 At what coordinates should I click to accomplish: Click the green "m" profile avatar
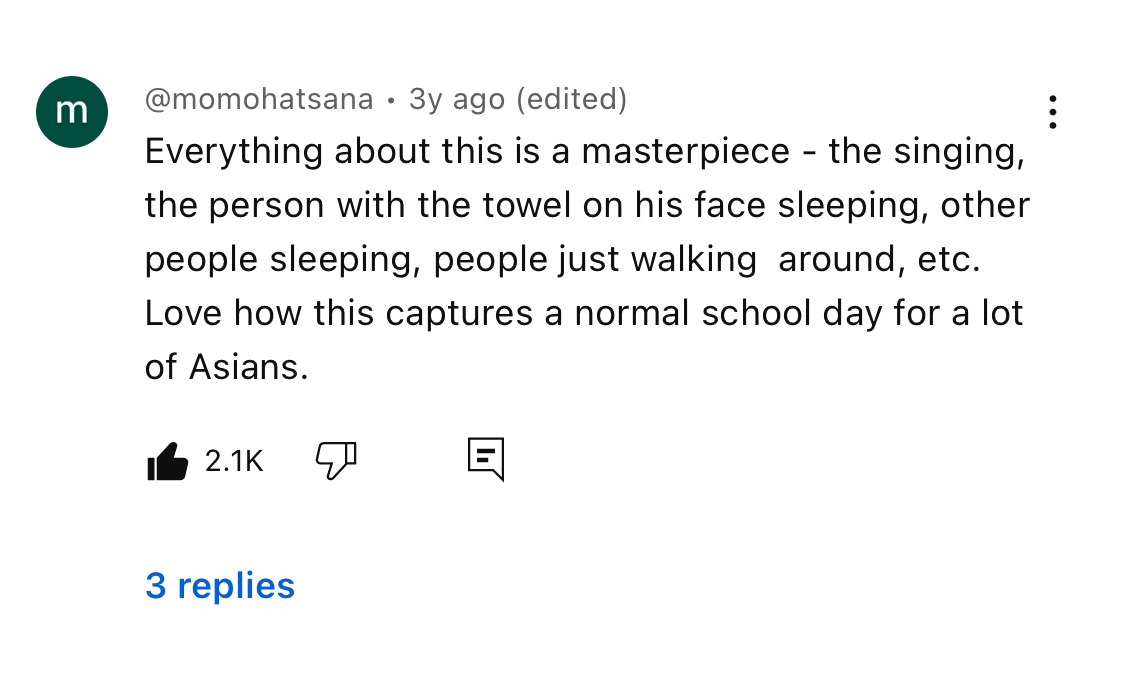click(x=72, y=112)
